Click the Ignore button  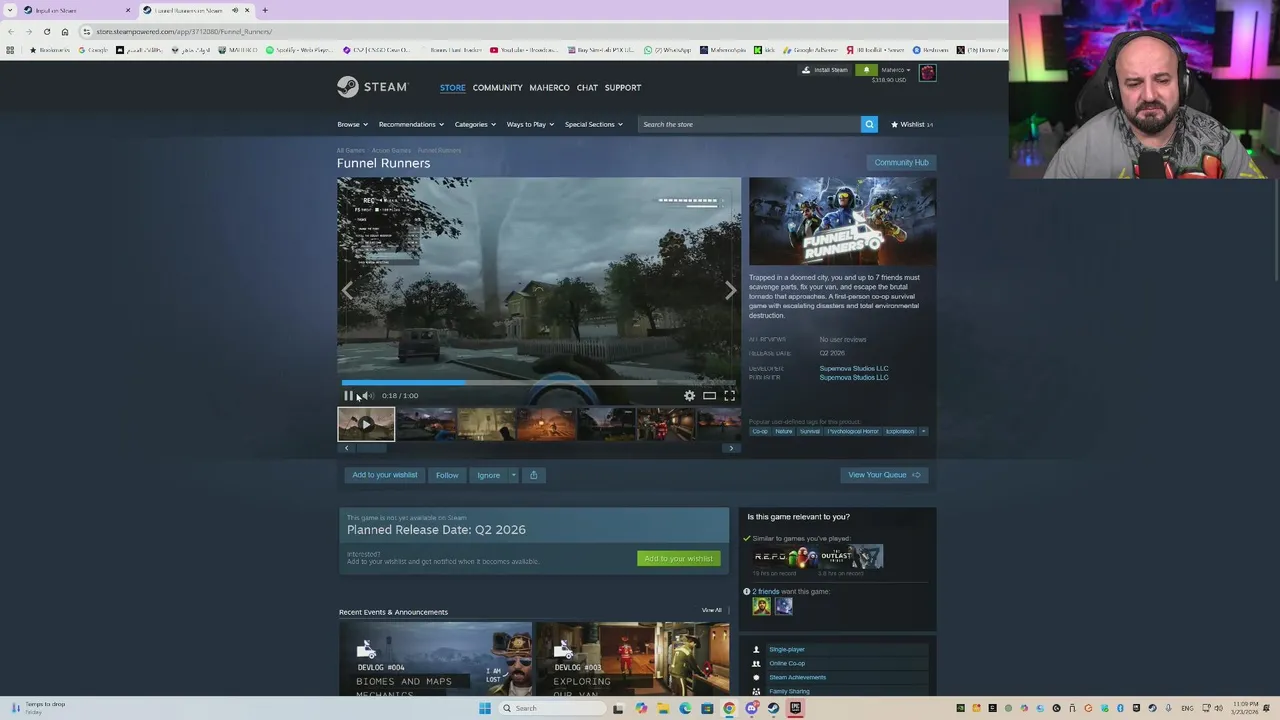pyautogui.click(x=488, y=475)
